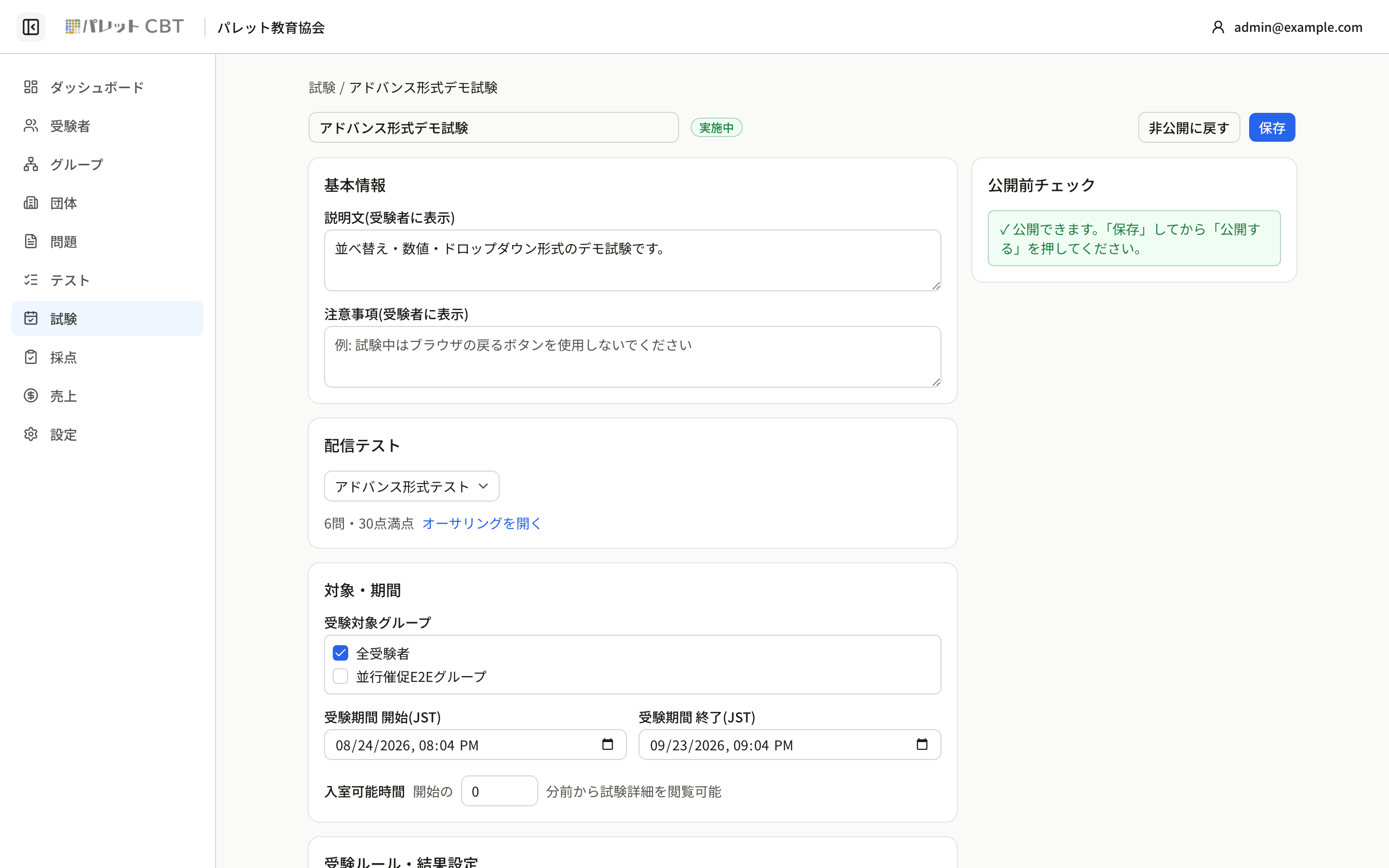Image resolution: width=1389 pixels, height=868 pixels.
Task: Click the テスト checklist icon
Action: click(31, 280)
